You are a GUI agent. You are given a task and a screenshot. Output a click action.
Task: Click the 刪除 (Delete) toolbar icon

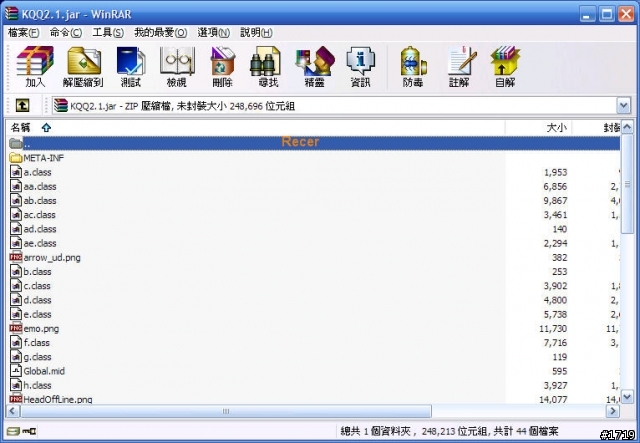[x=222, y=67]
